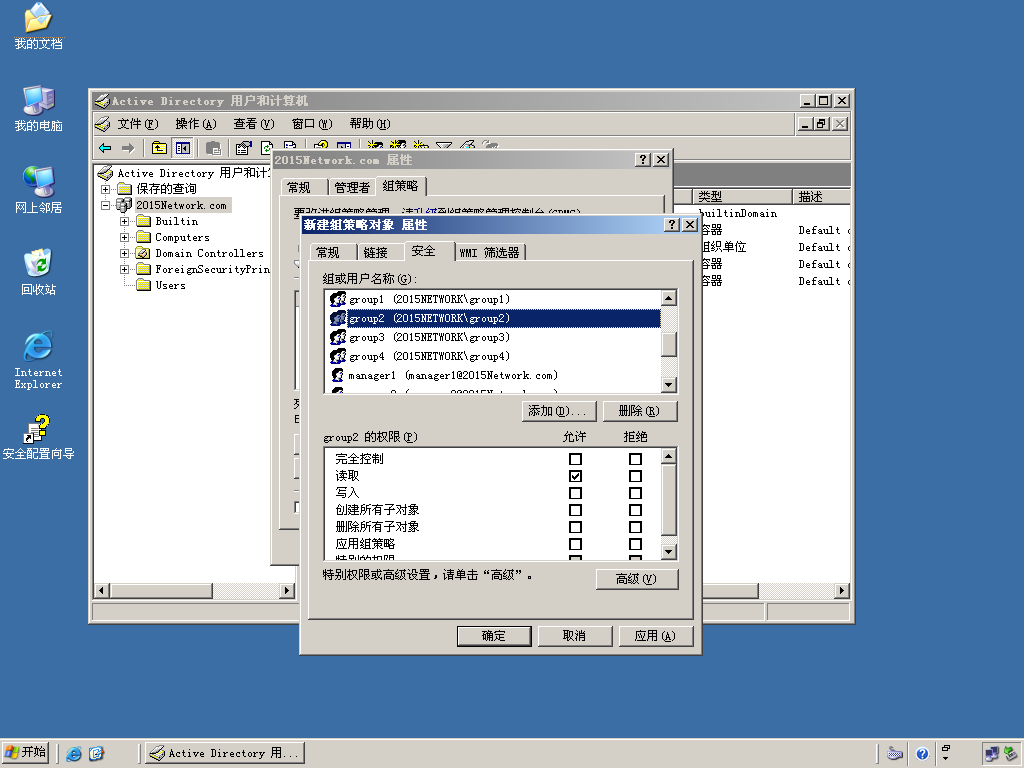The height and width of the screenshot is (768, 1024).
Task: Expand the 保存的查询 tree node
Action: click(105, 189)
